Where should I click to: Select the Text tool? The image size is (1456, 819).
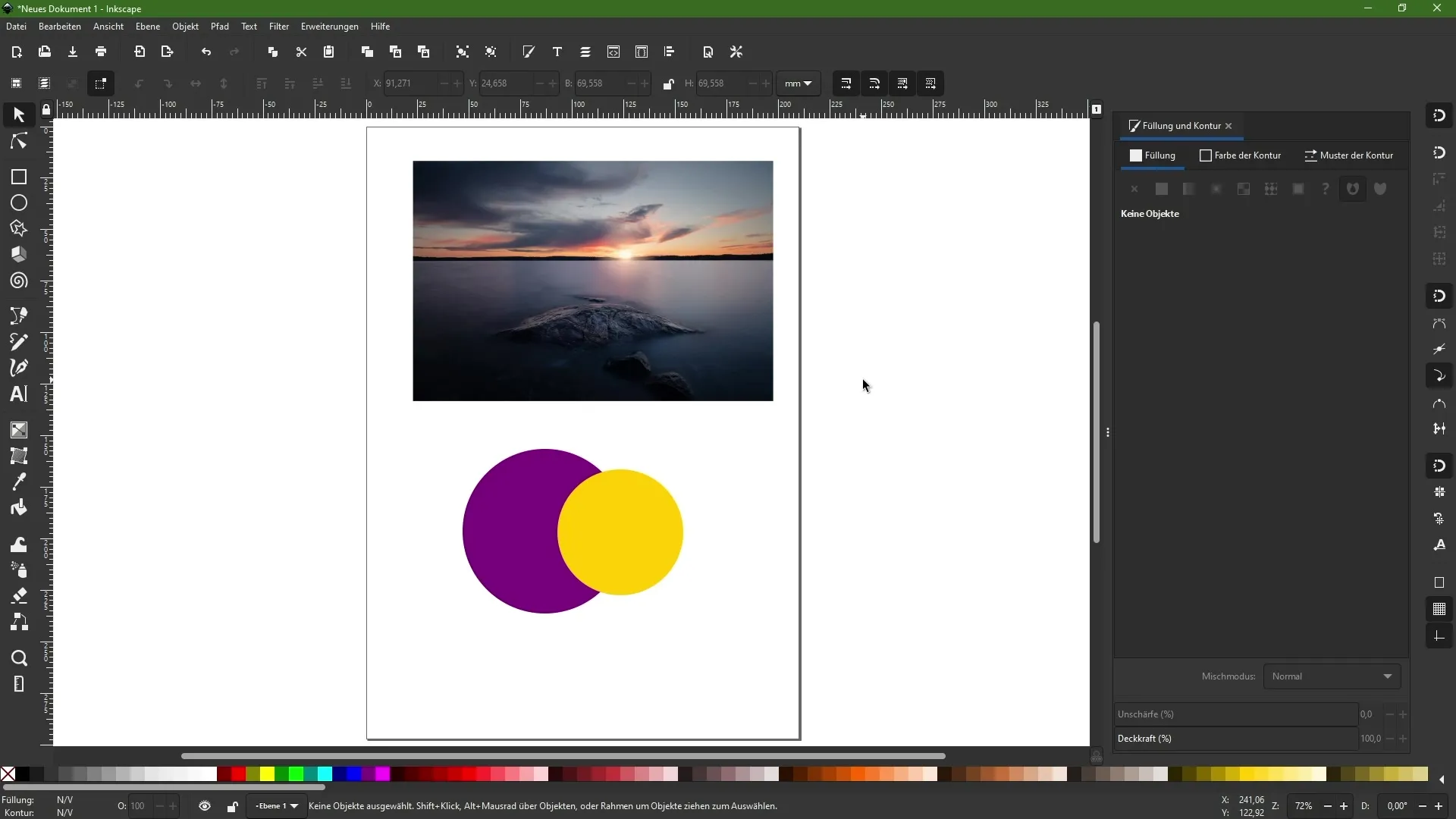coord(18,395)
